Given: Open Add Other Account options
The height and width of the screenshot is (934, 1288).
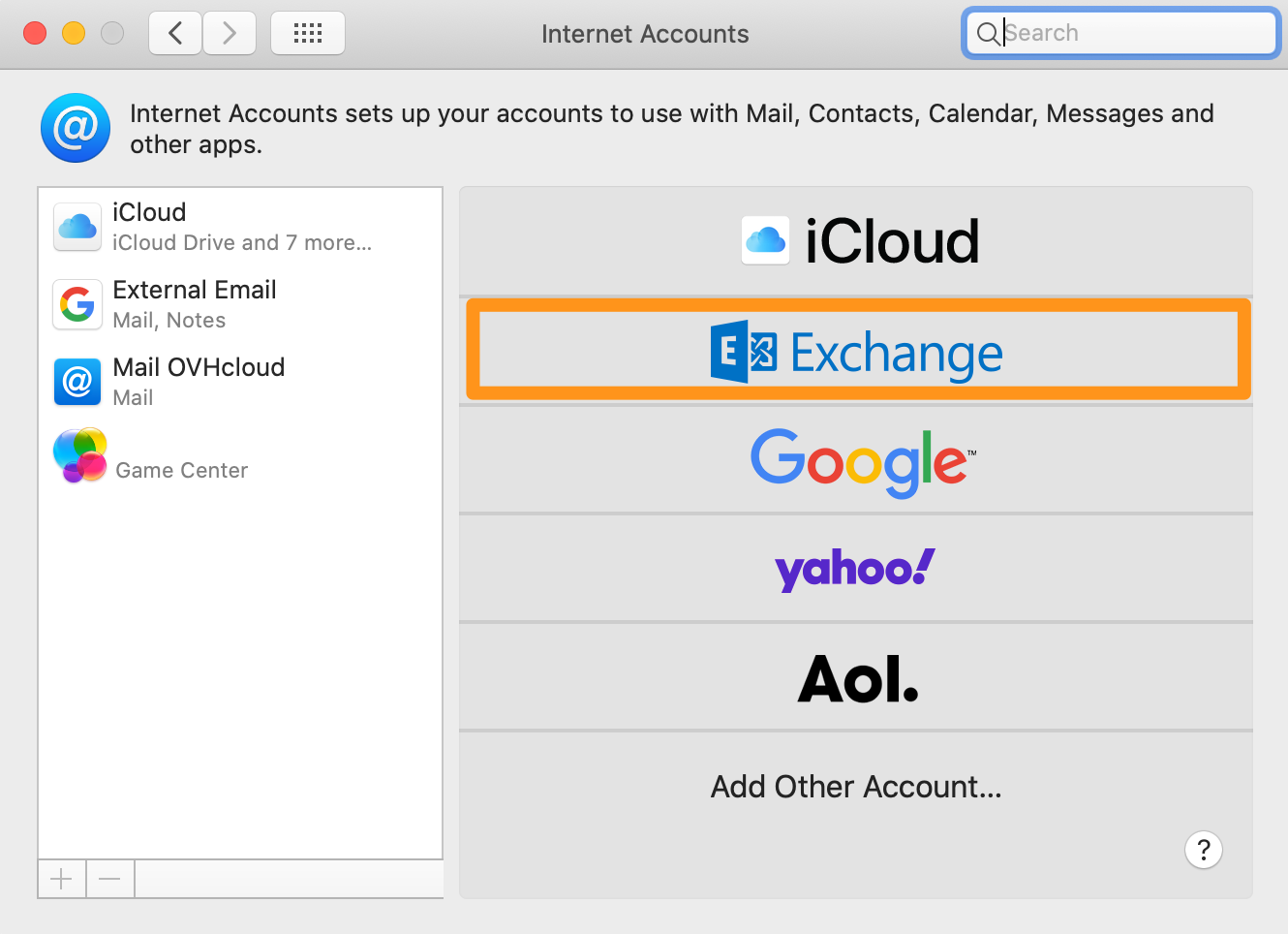Looking at the screenshot, I should click(x=856, y=786).
